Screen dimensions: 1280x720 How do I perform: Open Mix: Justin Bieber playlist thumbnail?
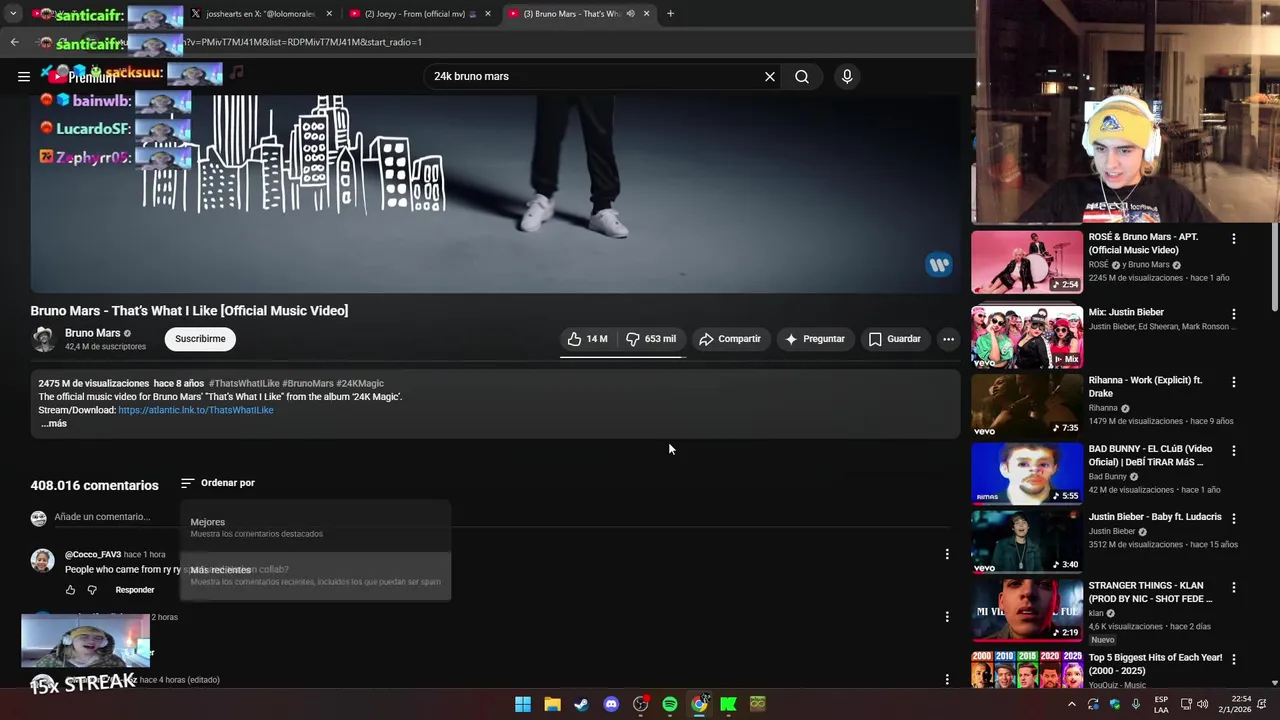coord(1027,337)
